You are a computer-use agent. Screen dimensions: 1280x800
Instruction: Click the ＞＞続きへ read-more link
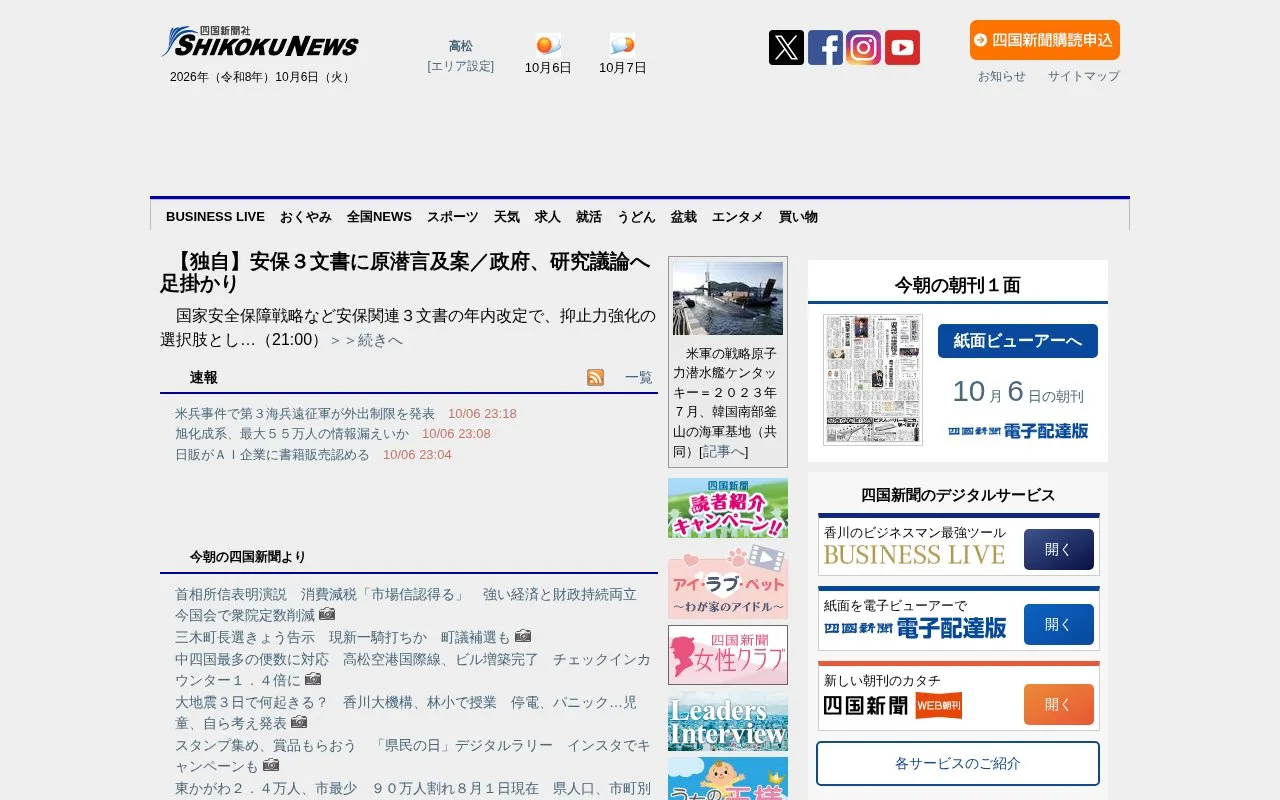(x=367, y=340)
